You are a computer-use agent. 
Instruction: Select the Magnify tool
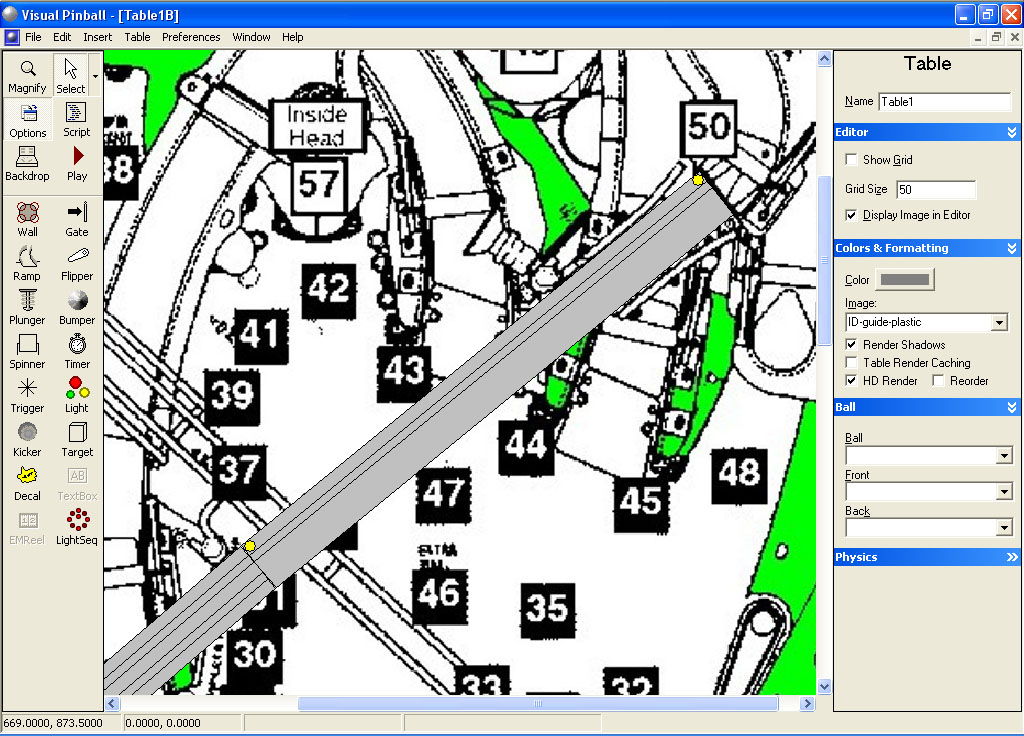(28, 75)
